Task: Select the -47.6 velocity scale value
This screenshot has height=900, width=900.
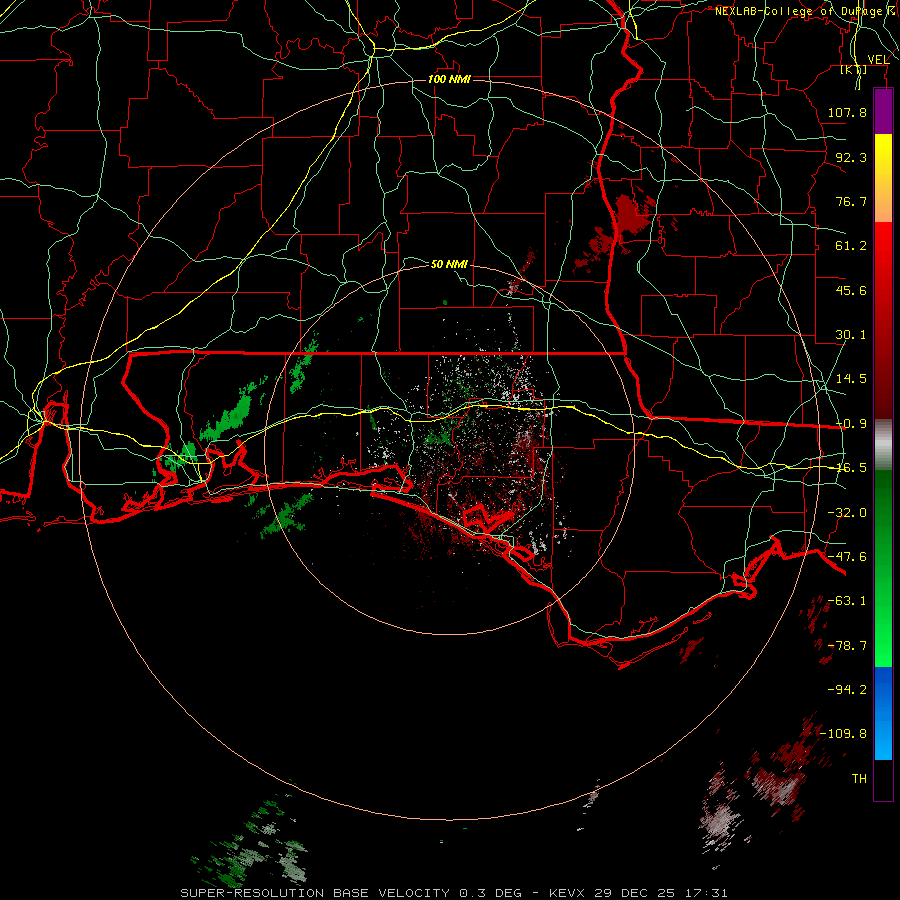Action: (847, 557)
